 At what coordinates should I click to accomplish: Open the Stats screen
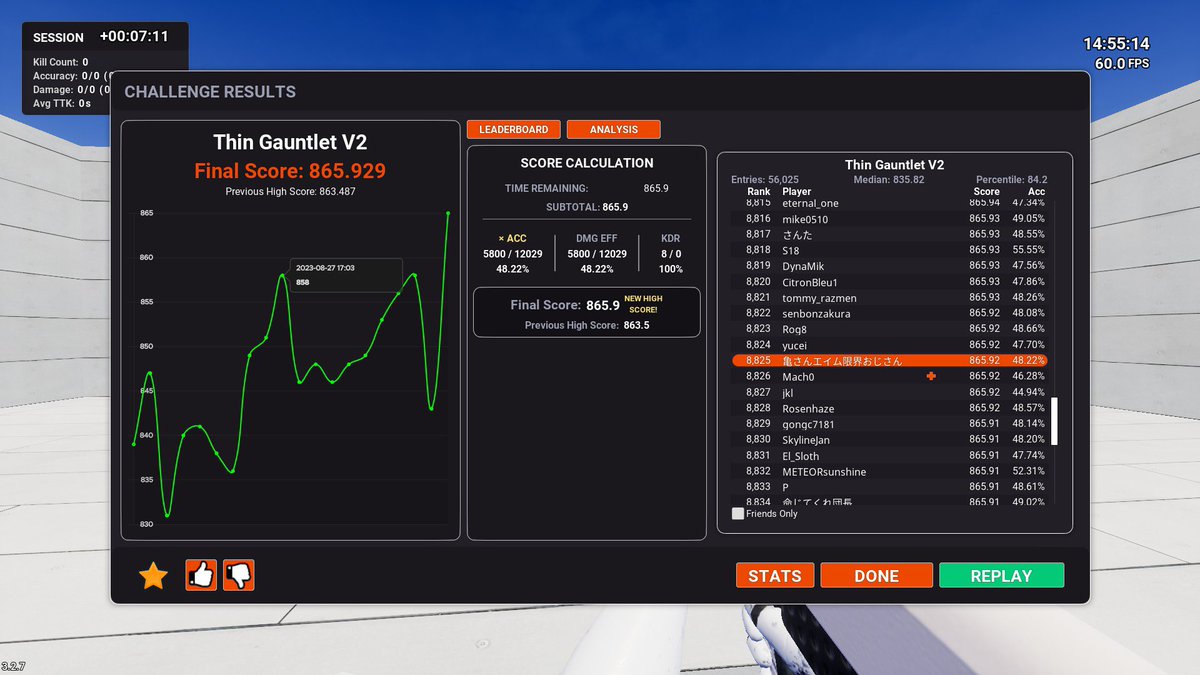(775, 575)
